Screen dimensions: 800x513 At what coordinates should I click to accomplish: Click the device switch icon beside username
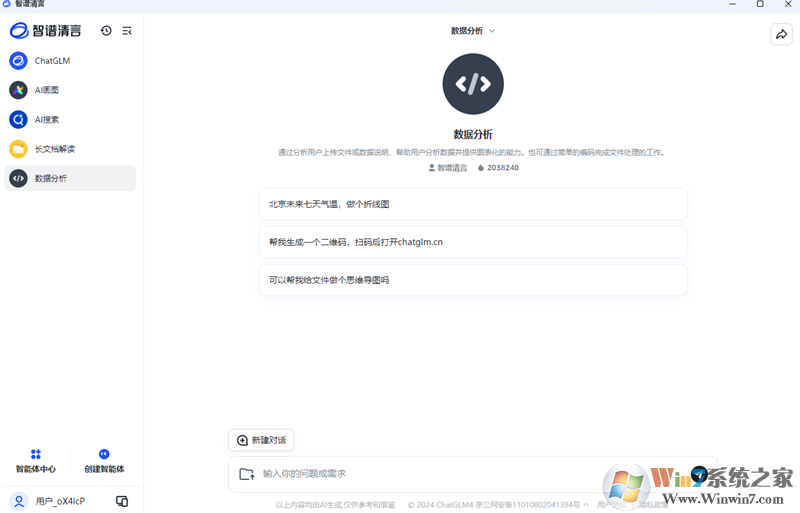(x=122, y=501)
